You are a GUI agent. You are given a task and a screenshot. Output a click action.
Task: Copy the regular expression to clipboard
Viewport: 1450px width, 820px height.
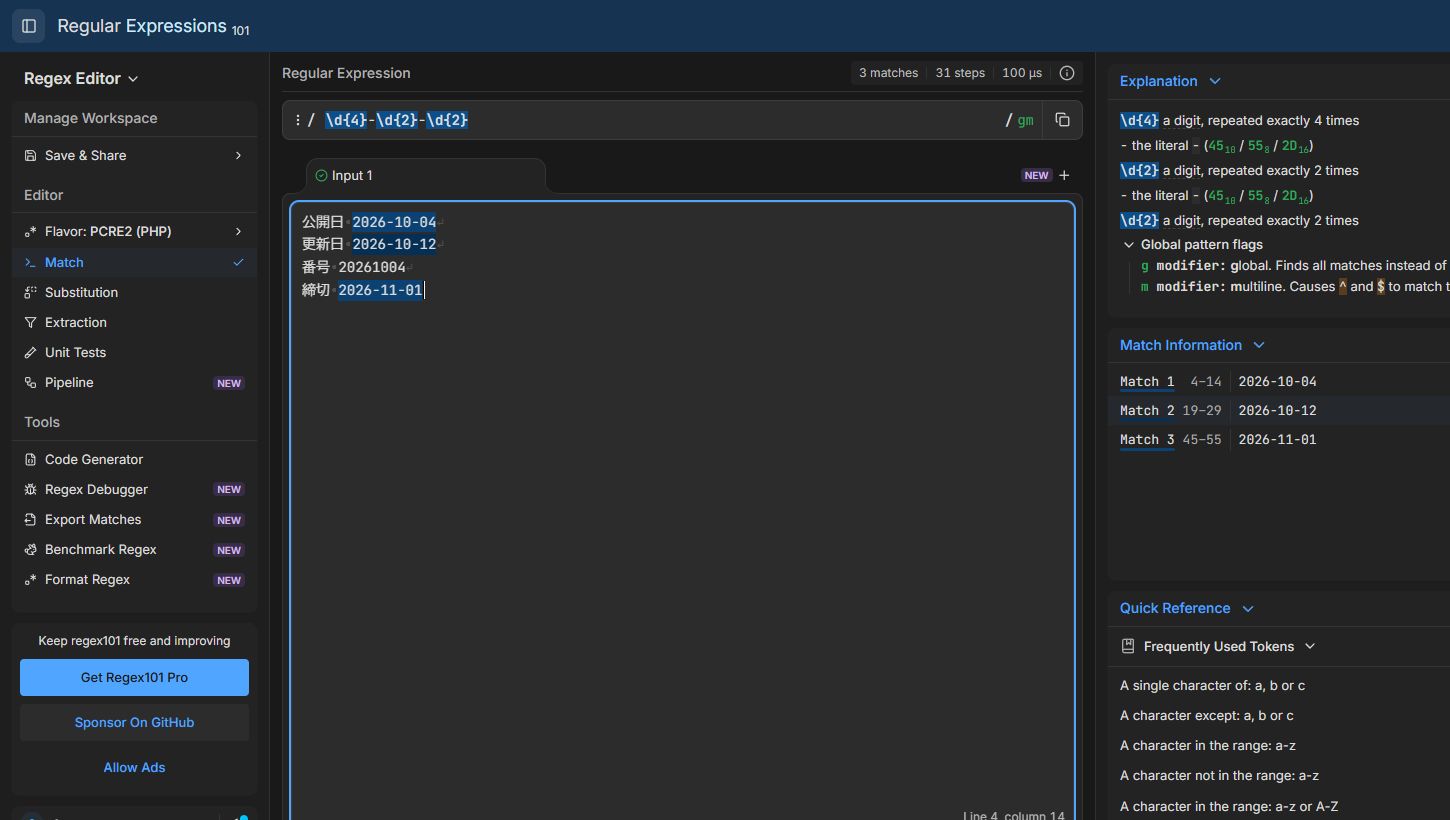pyautogui.click(x=1062, y=120)
